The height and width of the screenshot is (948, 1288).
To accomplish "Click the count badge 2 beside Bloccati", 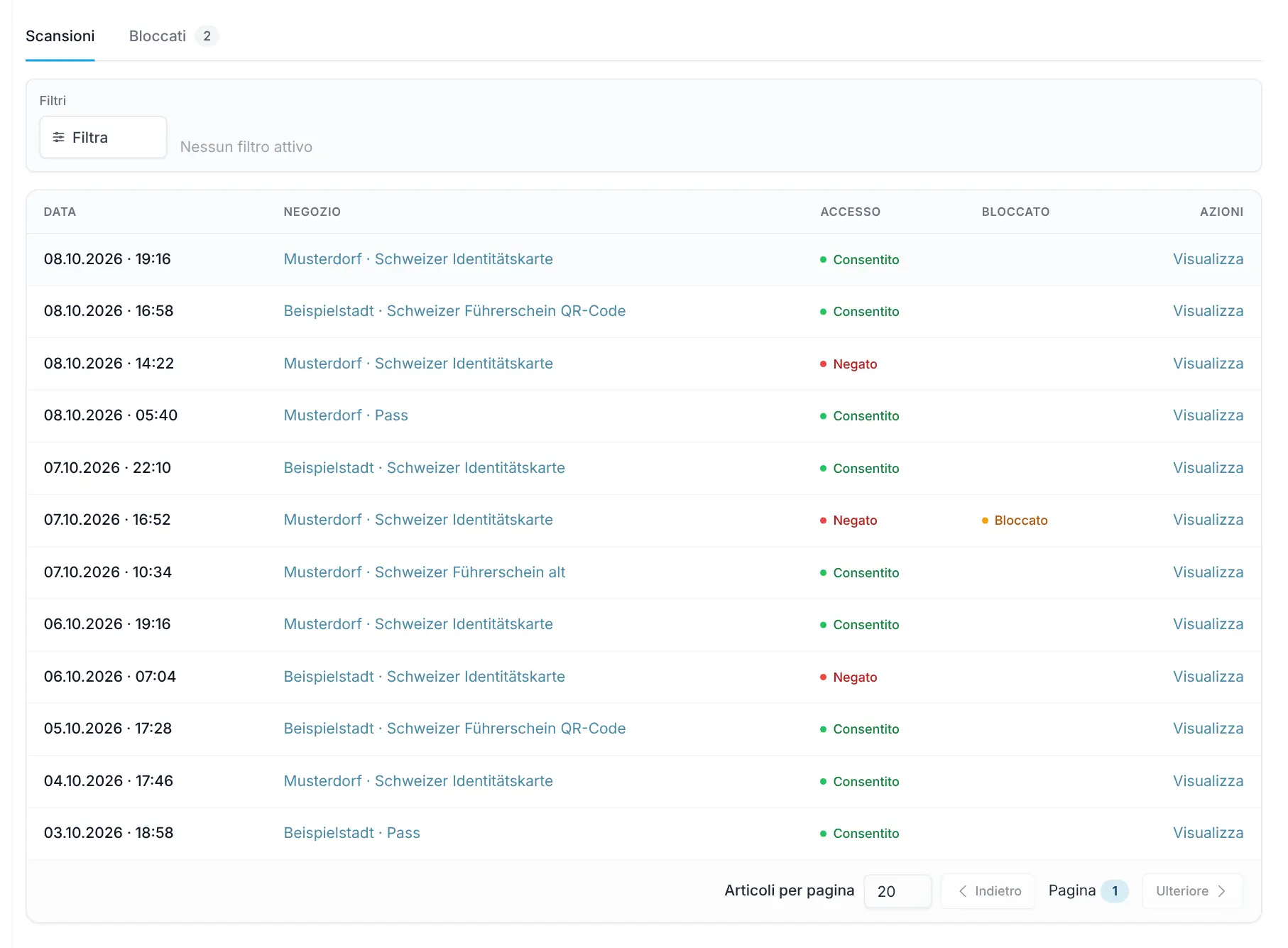I will point(207,36).
